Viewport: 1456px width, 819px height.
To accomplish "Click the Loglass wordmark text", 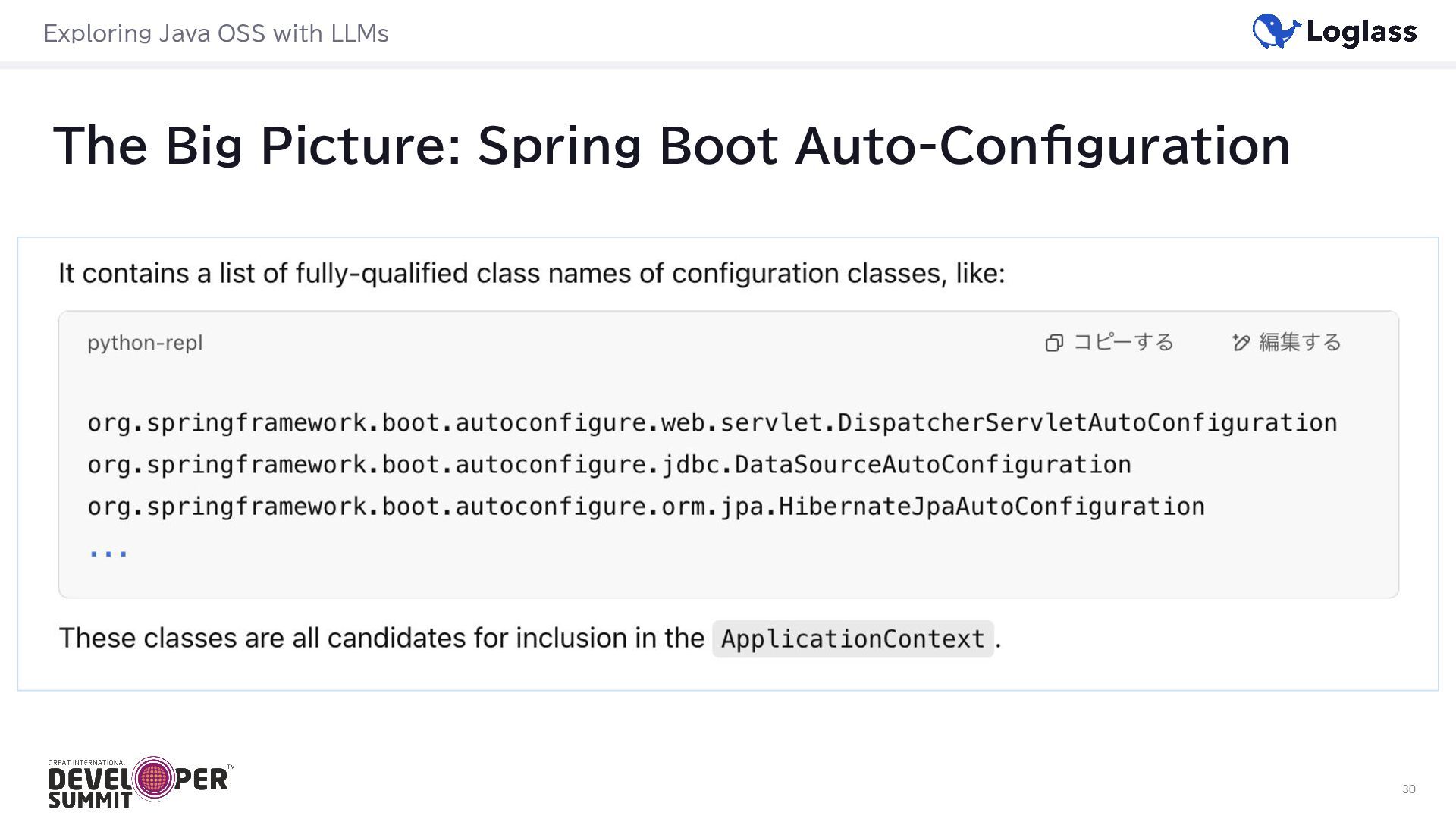I will 1361,32.
